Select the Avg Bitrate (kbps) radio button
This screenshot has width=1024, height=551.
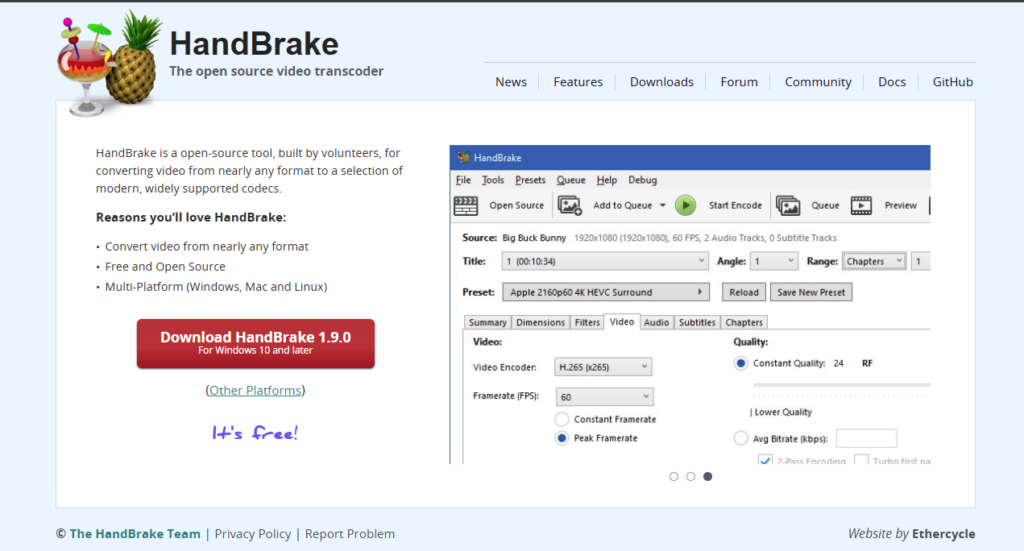(741, 439)
